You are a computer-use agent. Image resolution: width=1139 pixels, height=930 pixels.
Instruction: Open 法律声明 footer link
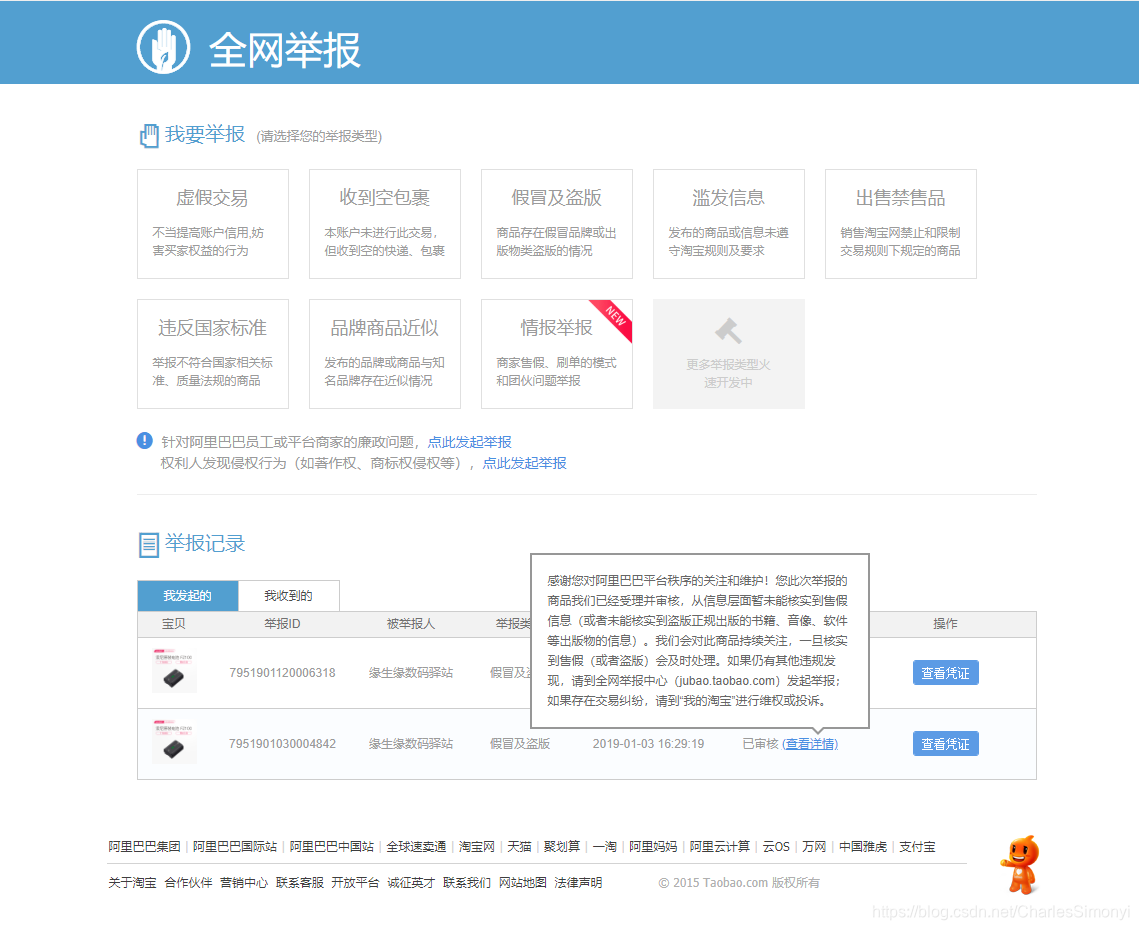(x=578, y=883)
